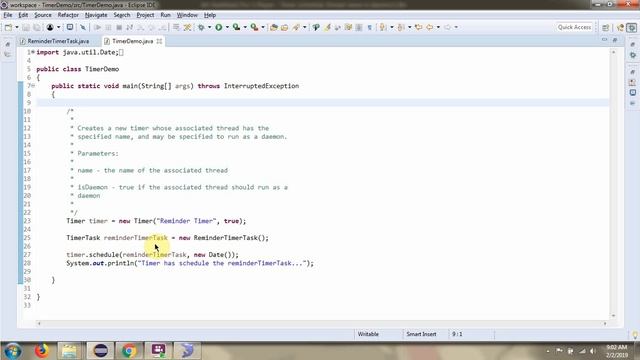Click the Save All icon

click(x=37, y=27)
